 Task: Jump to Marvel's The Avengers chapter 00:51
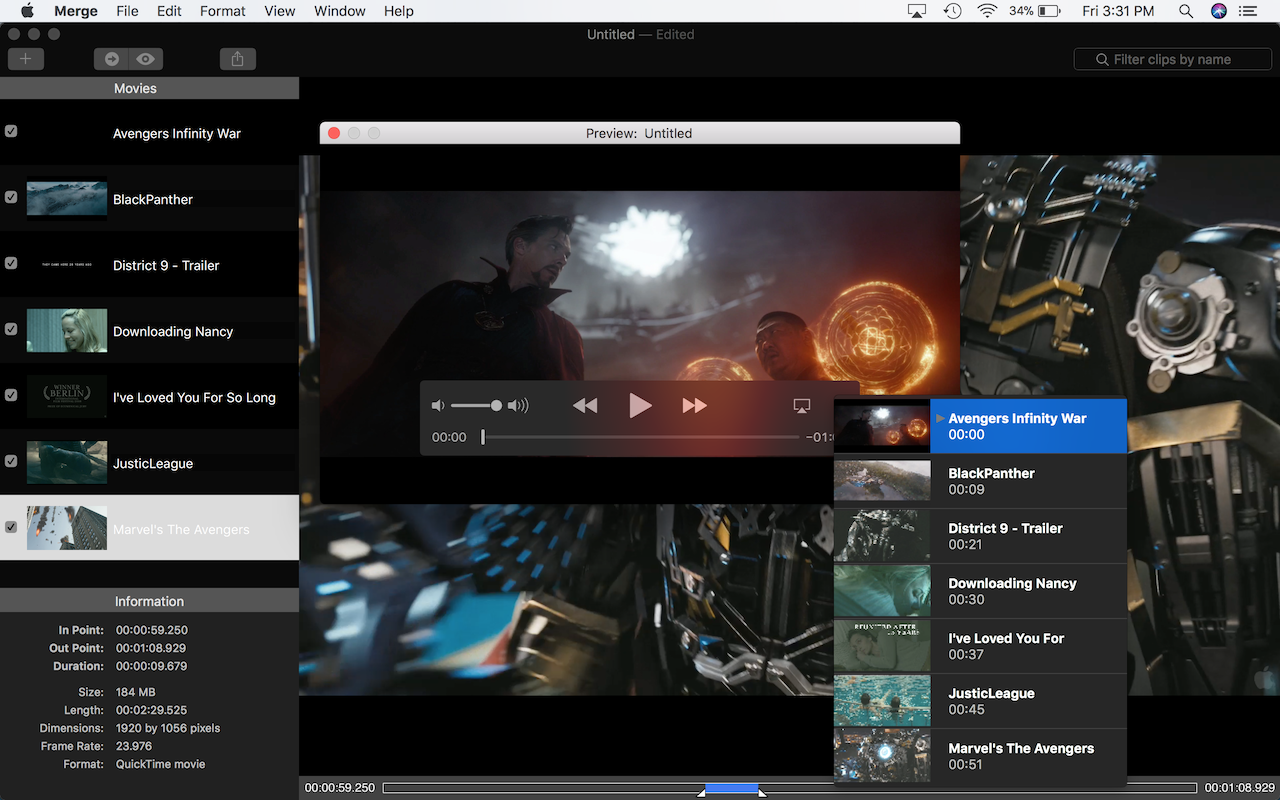980,756
